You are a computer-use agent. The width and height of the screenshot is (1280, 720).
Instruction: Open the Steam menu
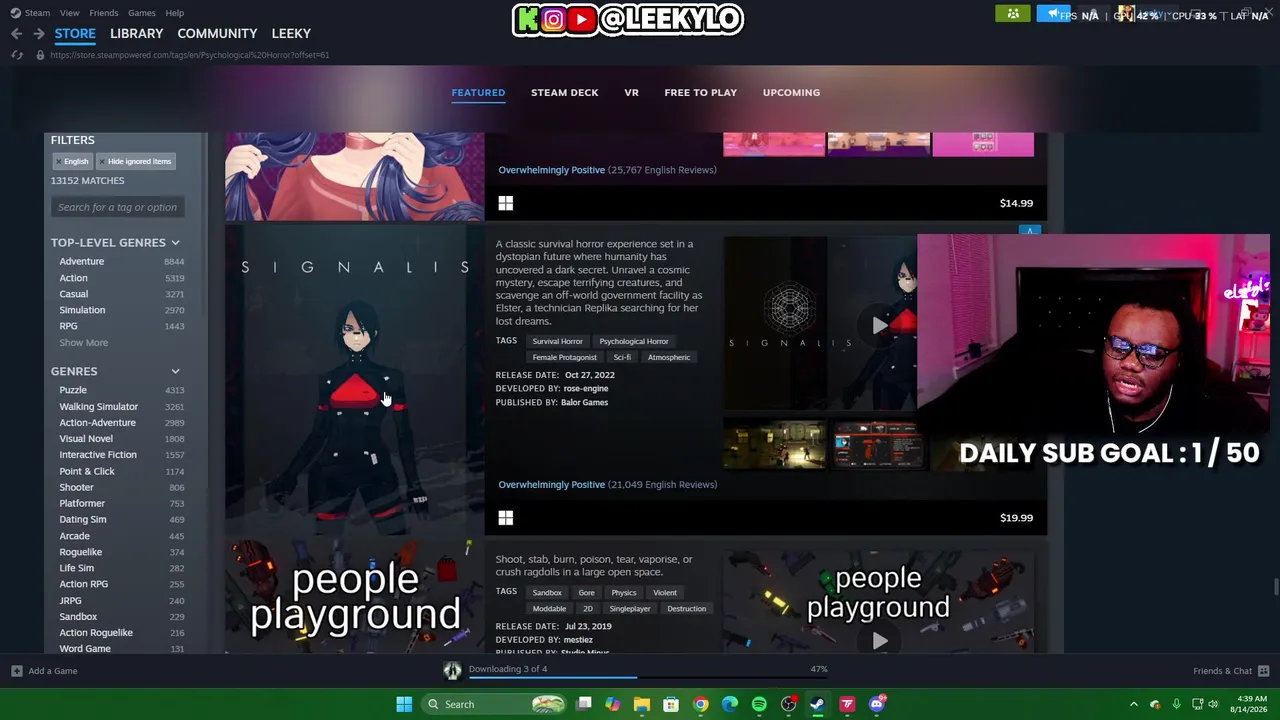(37, 13)
